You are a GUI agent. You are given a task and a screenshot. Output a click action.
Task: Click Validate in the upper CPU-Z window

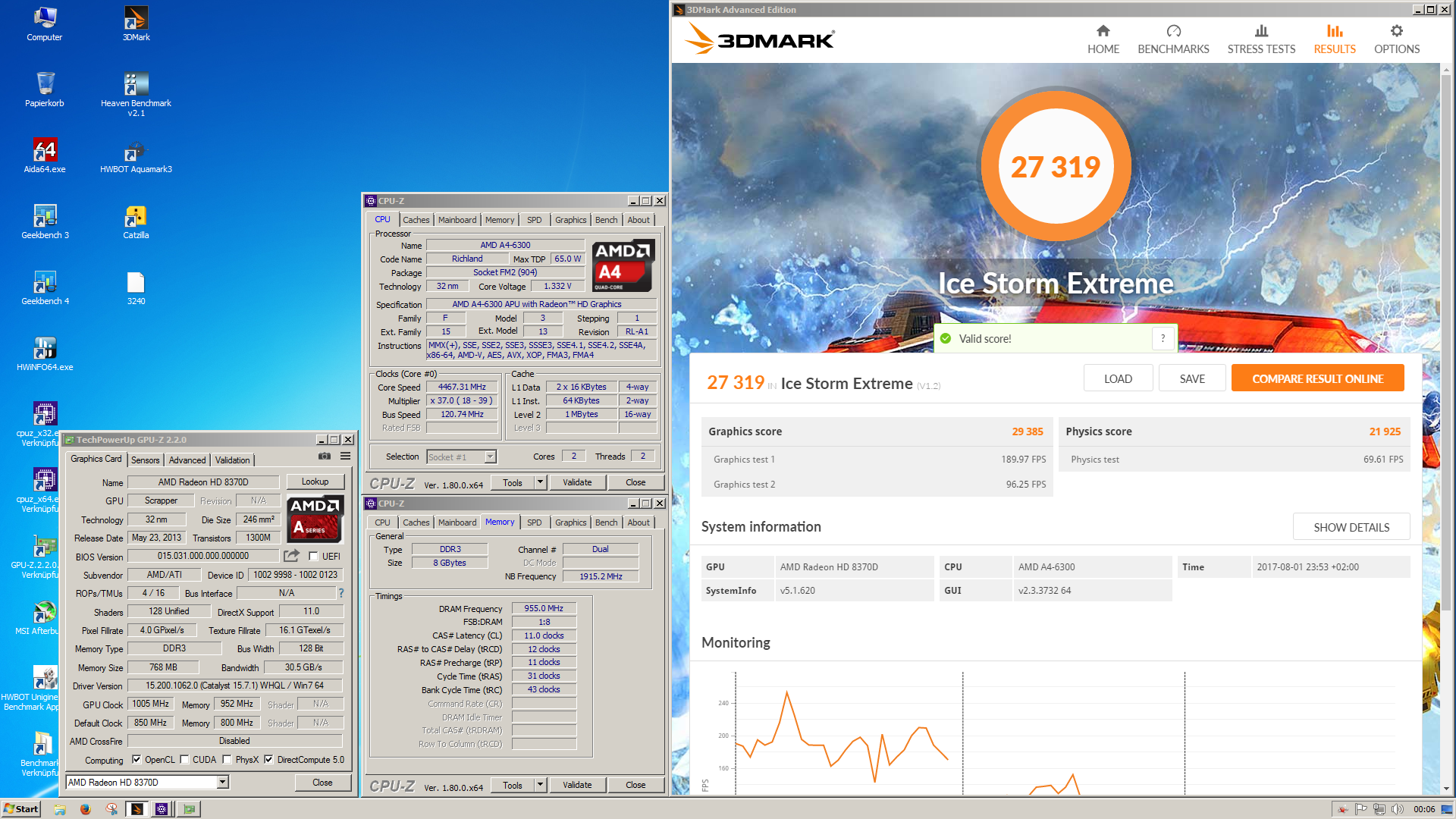(577, 482)
